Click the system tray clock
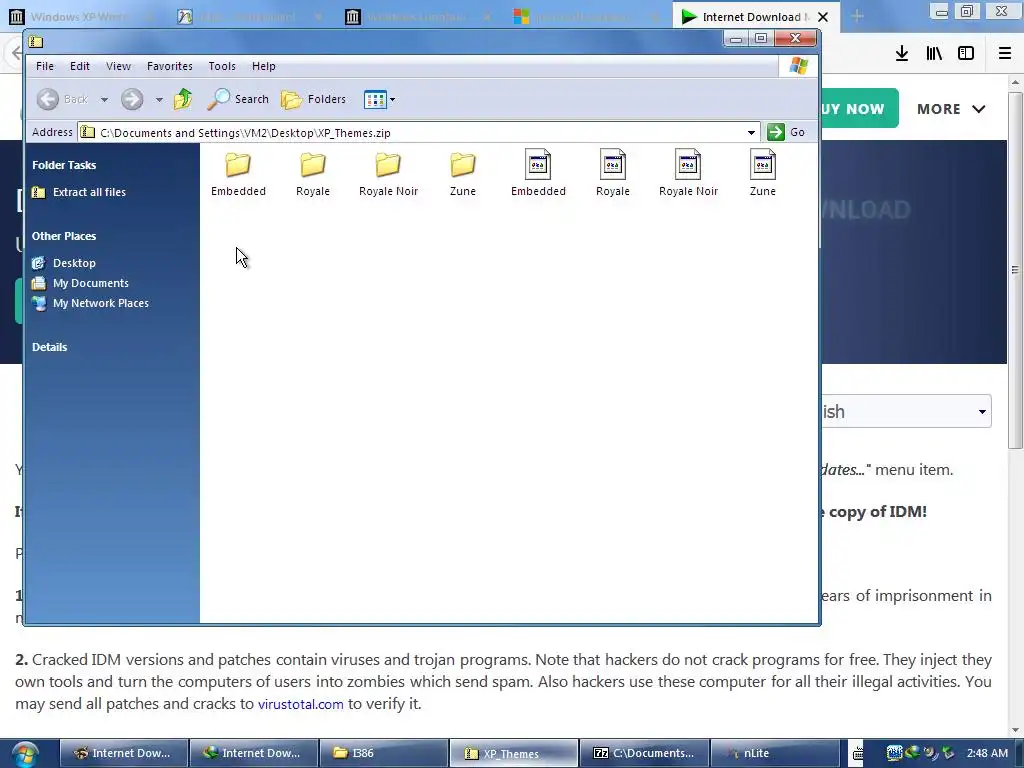Screen dimensions: 1024x768 click(987, 753)
